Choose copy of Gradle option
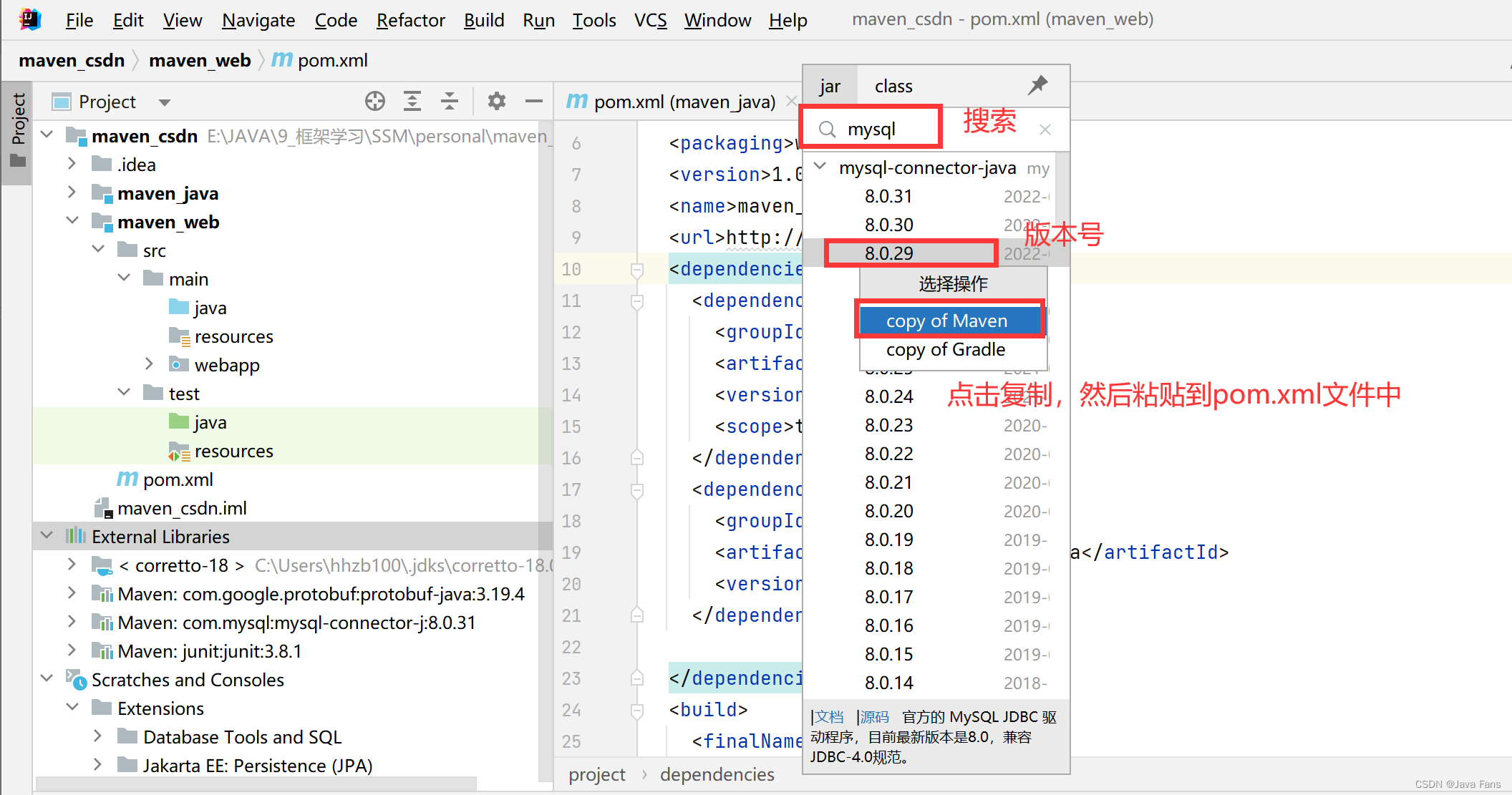 [952, 350]
